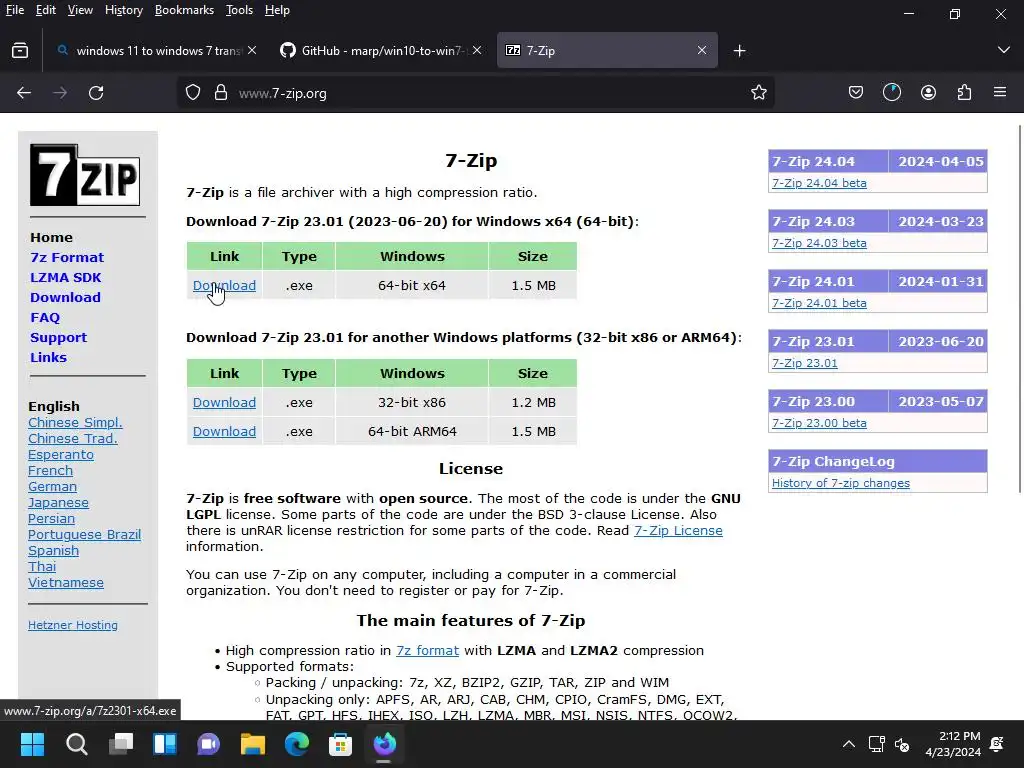Screen dimensions: 1024x768
Task: Open the 7-Zip 24.01 beta link
Action: (x=819, y=303)
